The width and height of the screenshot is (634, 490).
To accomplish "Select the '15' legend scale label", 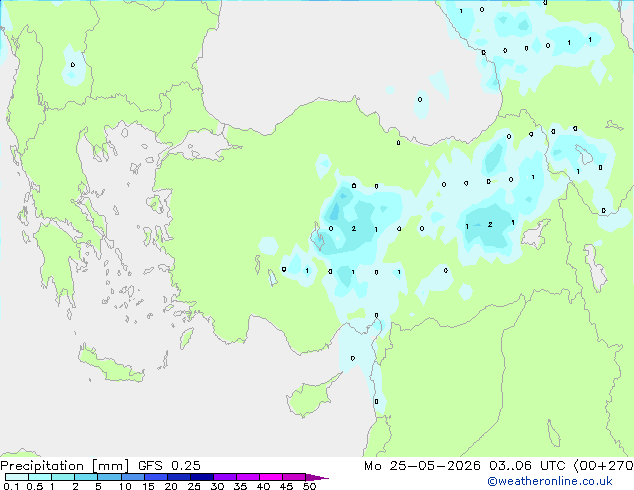I will (148, 486).
